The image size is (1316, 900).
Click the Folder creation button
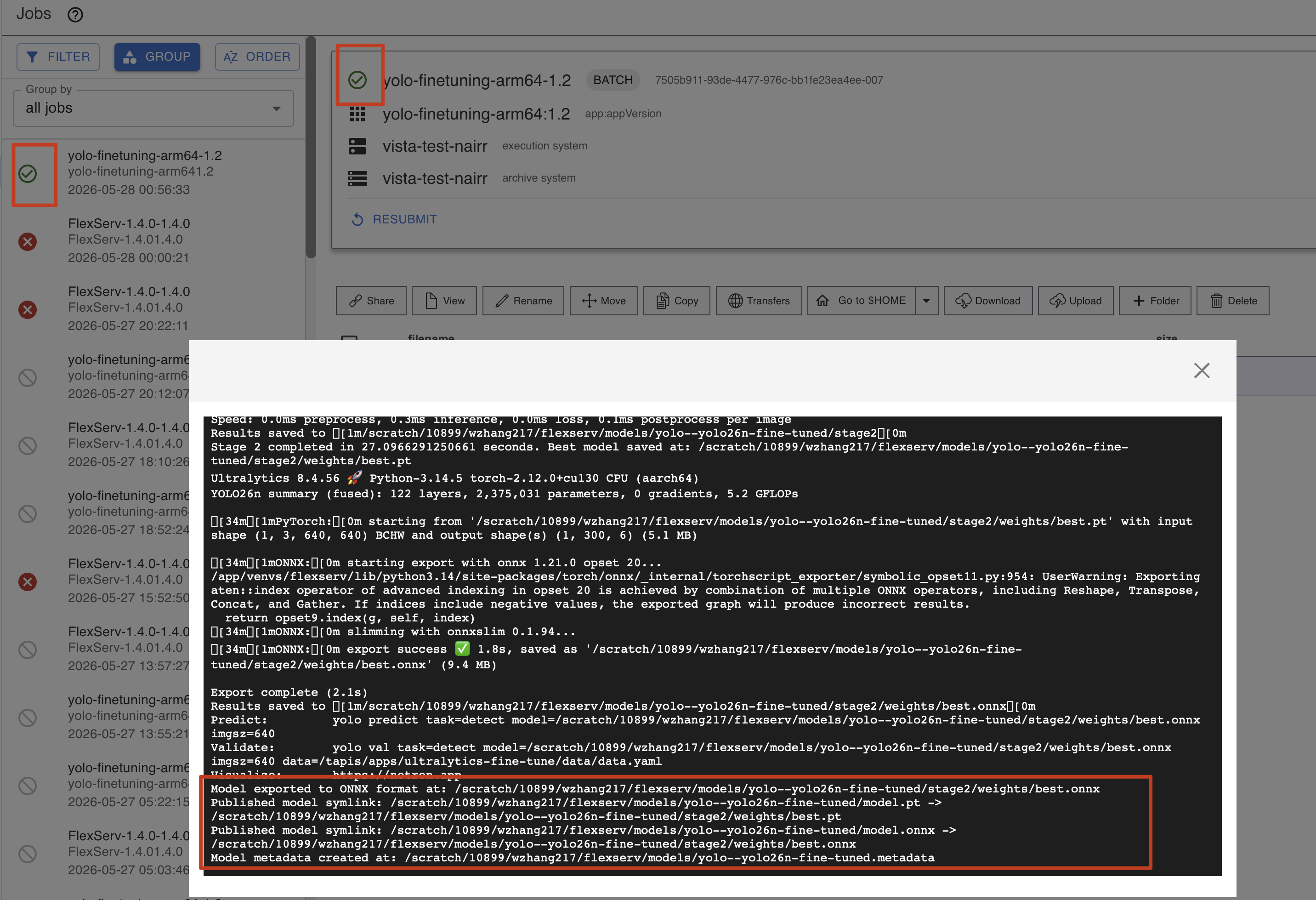1155,301
